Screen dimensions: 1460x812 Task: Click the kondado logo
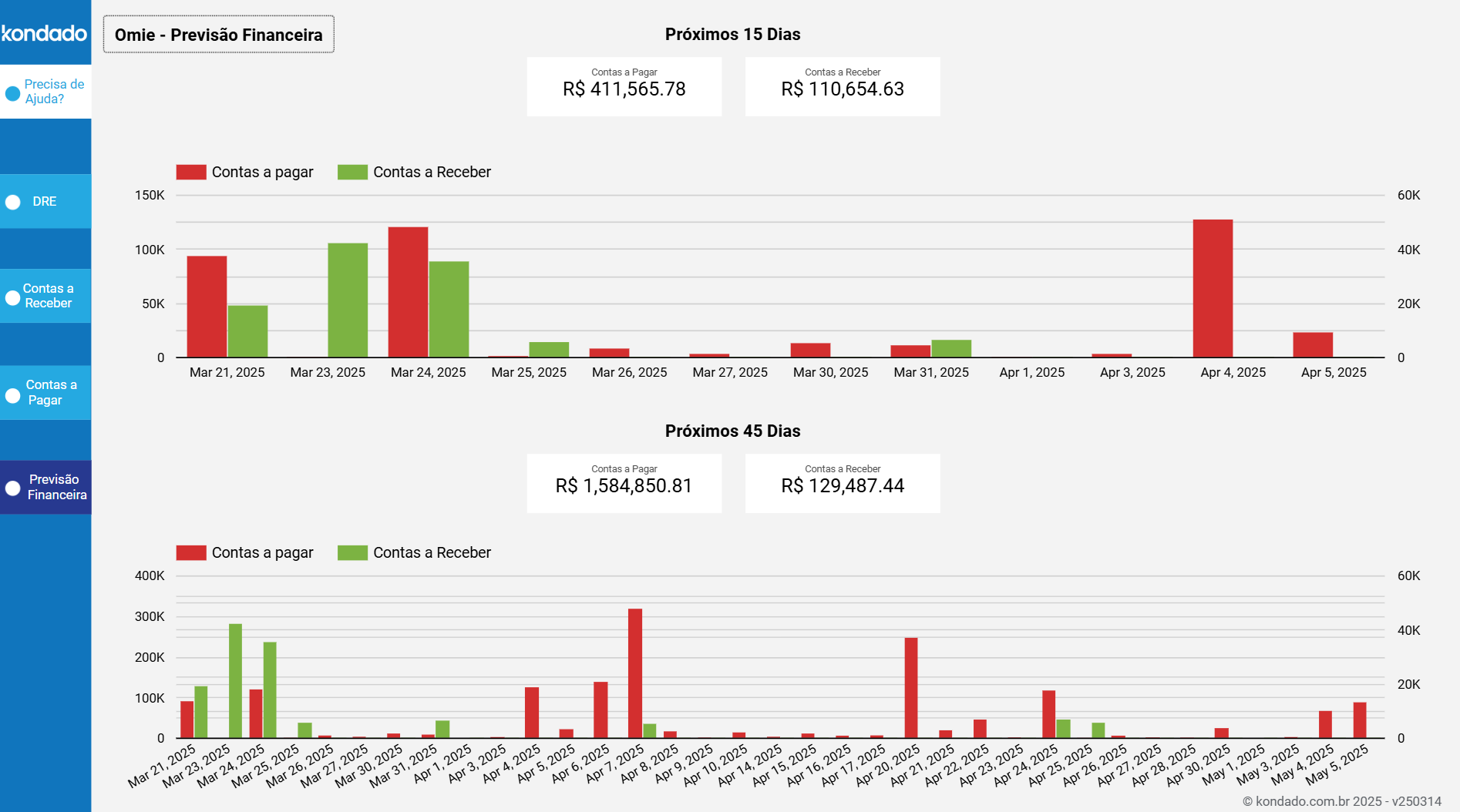[44, 33]
